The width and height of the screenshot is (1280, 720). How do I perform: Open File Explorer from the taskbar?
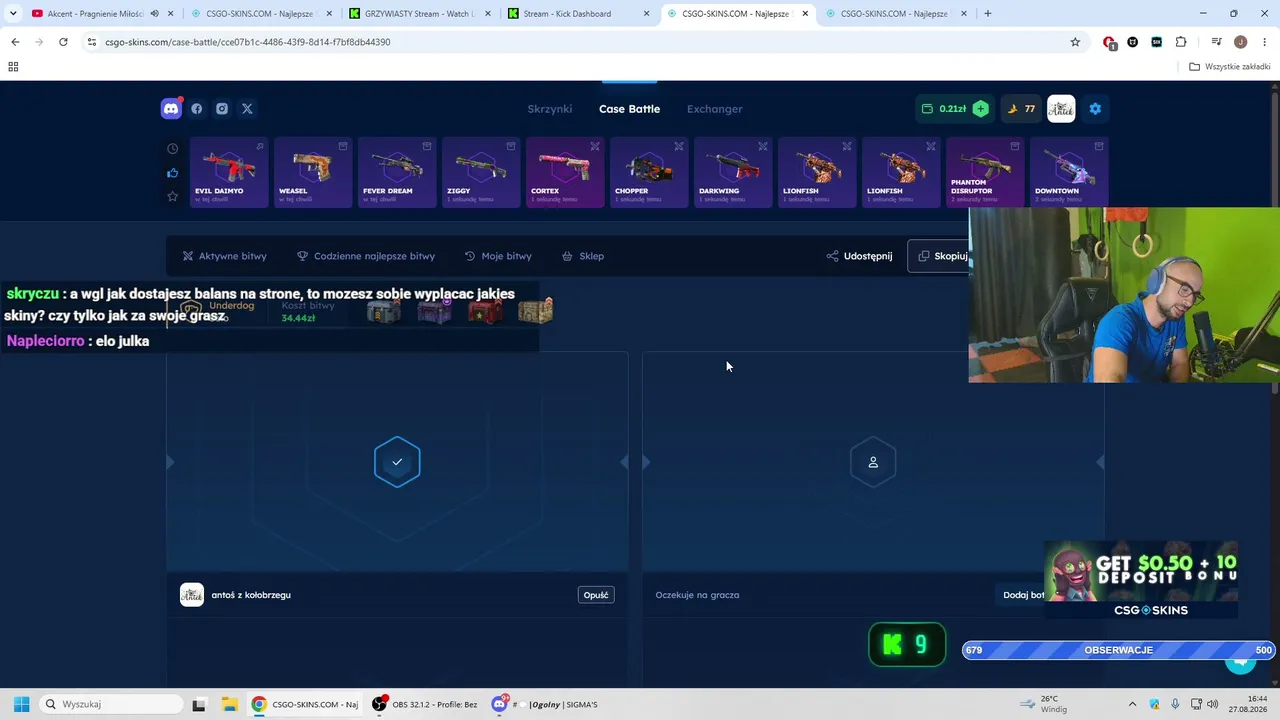tap(228, 704)
